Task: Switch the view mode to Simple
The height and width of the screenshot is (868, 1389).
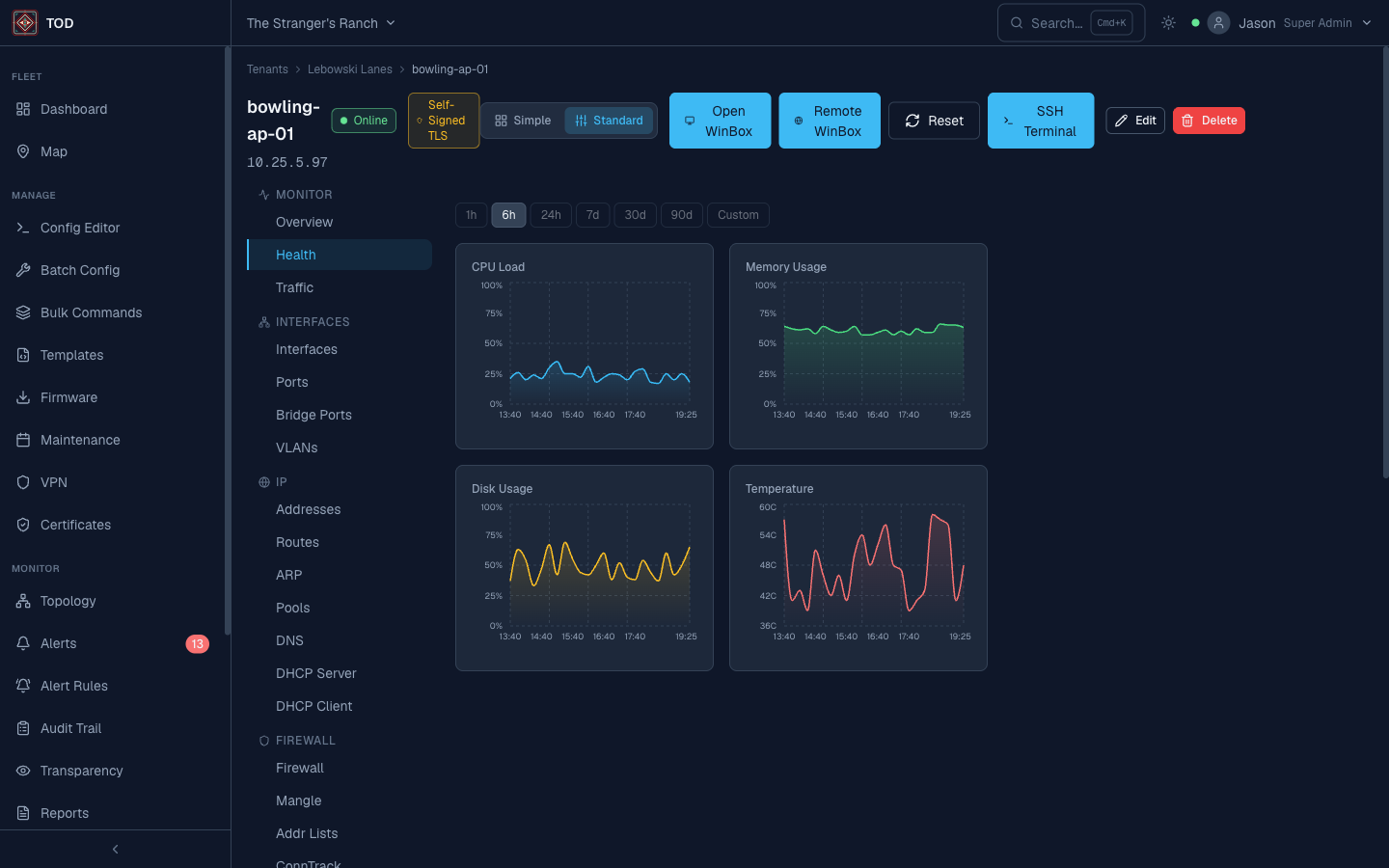Action: [x=522, y=121]
